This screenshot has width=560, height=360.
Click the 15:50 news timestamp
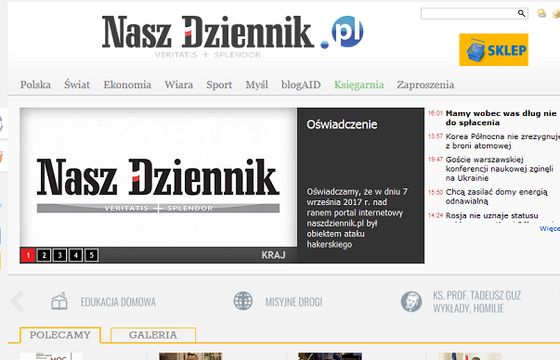(435, 192)
